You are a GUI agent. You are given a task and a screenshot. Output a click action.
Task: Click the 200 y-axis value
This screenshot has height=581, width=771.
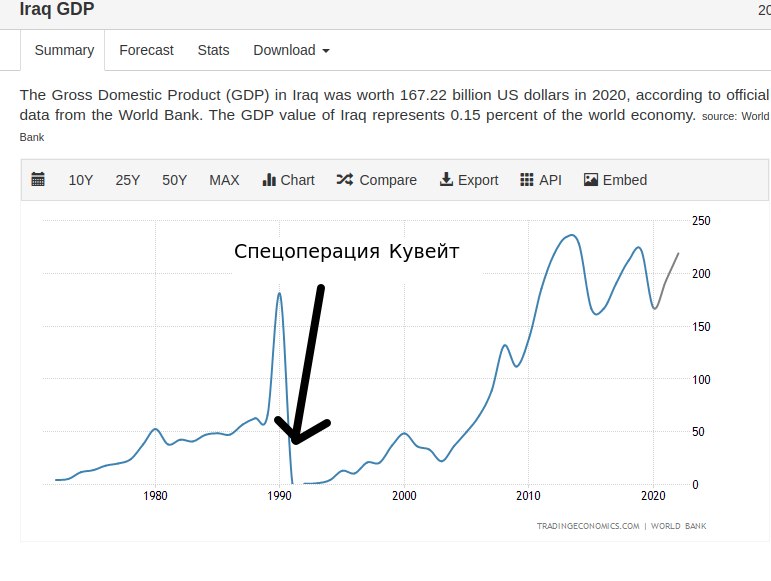[701, 273]
